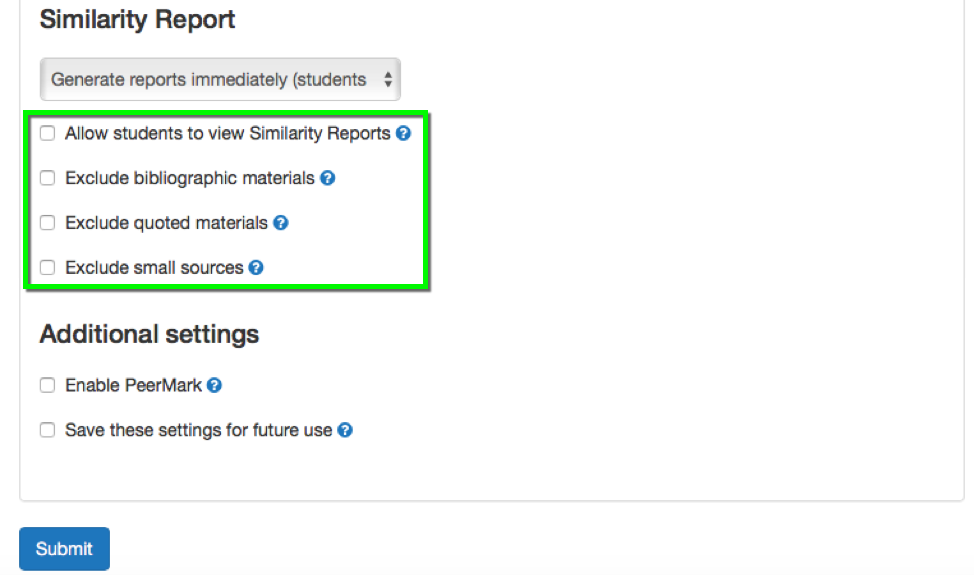Screen dimensions: 974x575
Task: Toggle Exclude small sources checkbox
Action: pos(47,268)
